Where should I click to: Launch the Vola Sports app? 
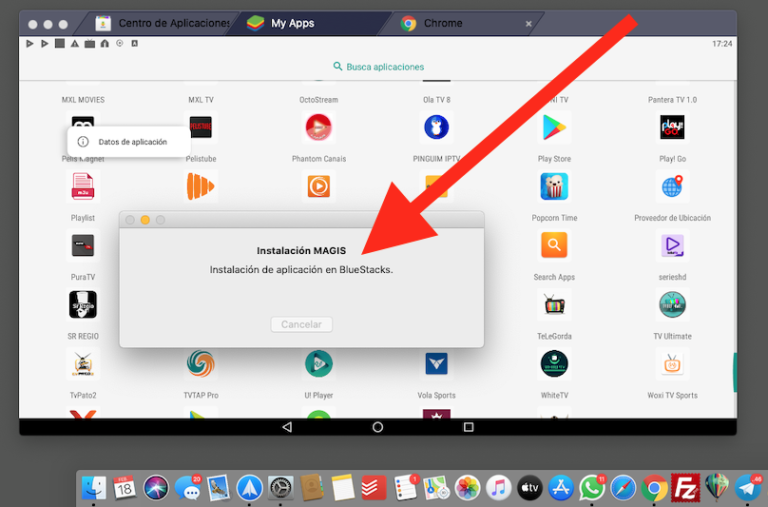click(436, 363)
